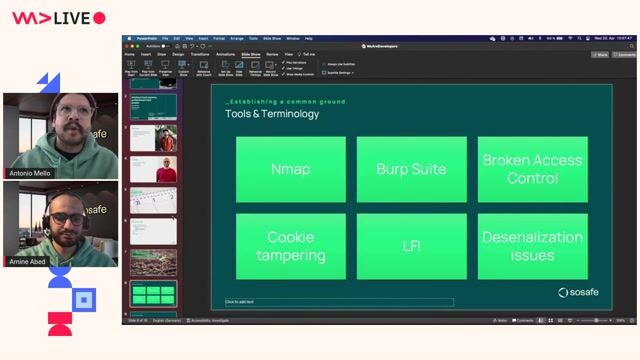The height and width of the screenshot is (360, 640).
Task: Open the Review ribbon tab
Action: pyautogui.click(x=272, y=54)
